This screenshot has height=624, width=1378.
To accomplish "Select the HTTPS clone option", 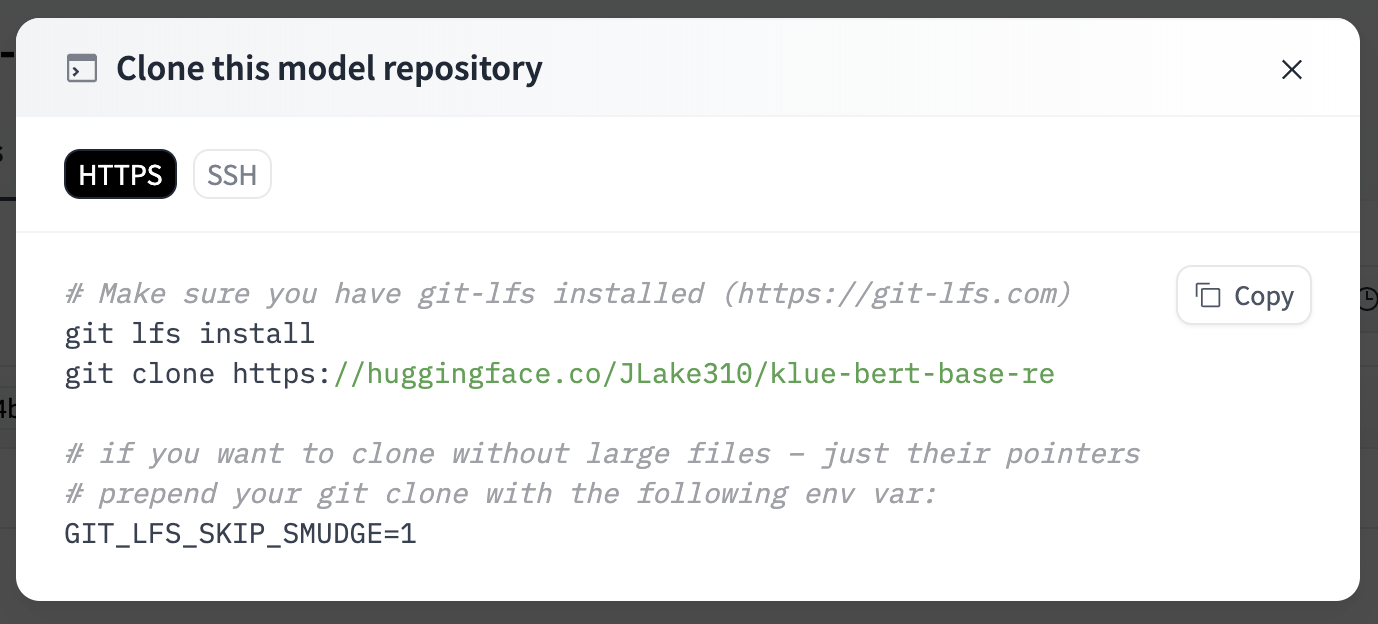I will point(120,175).
